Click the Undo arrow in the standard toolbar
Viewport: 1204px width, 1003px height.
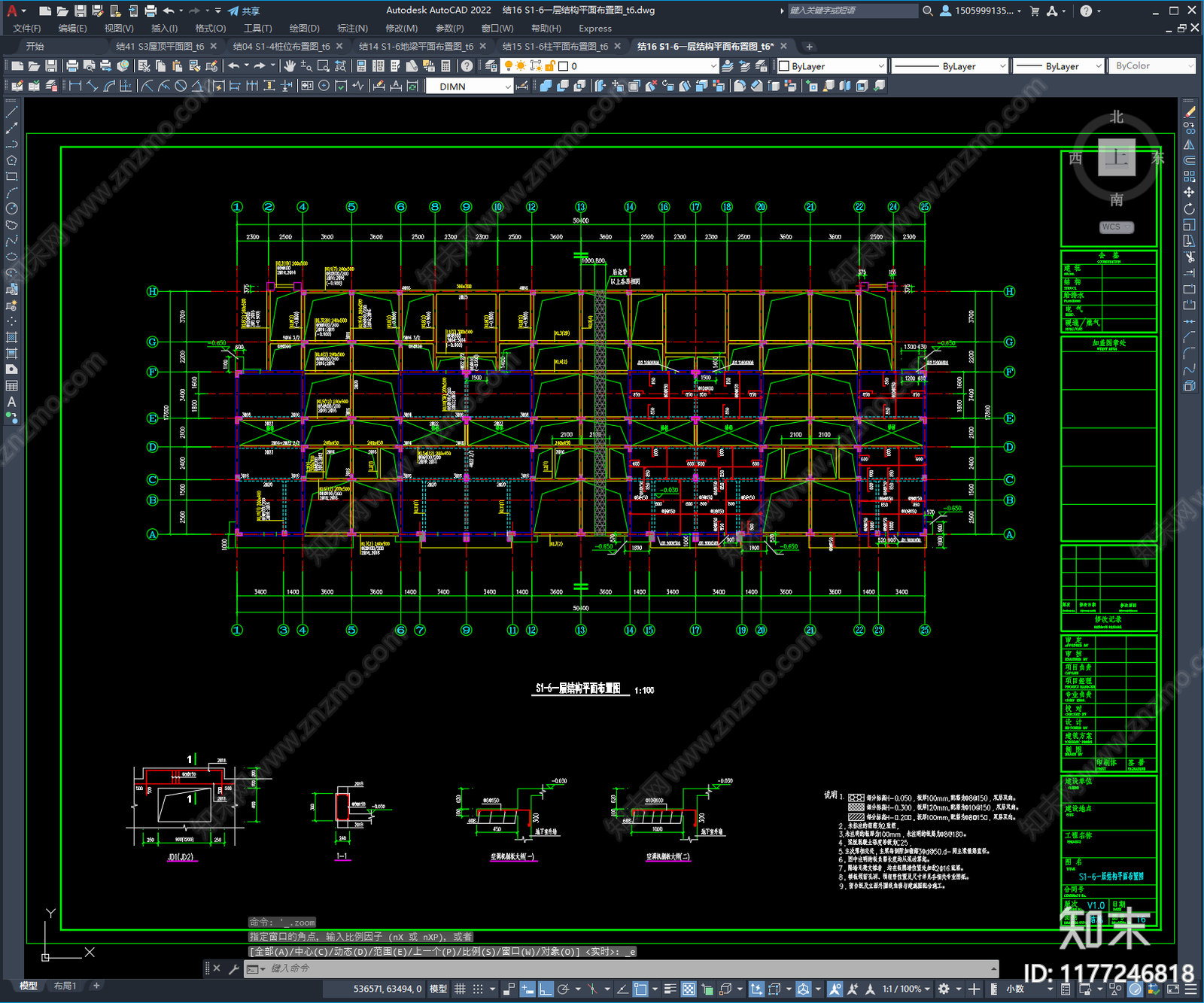click(x=234, y=66)
